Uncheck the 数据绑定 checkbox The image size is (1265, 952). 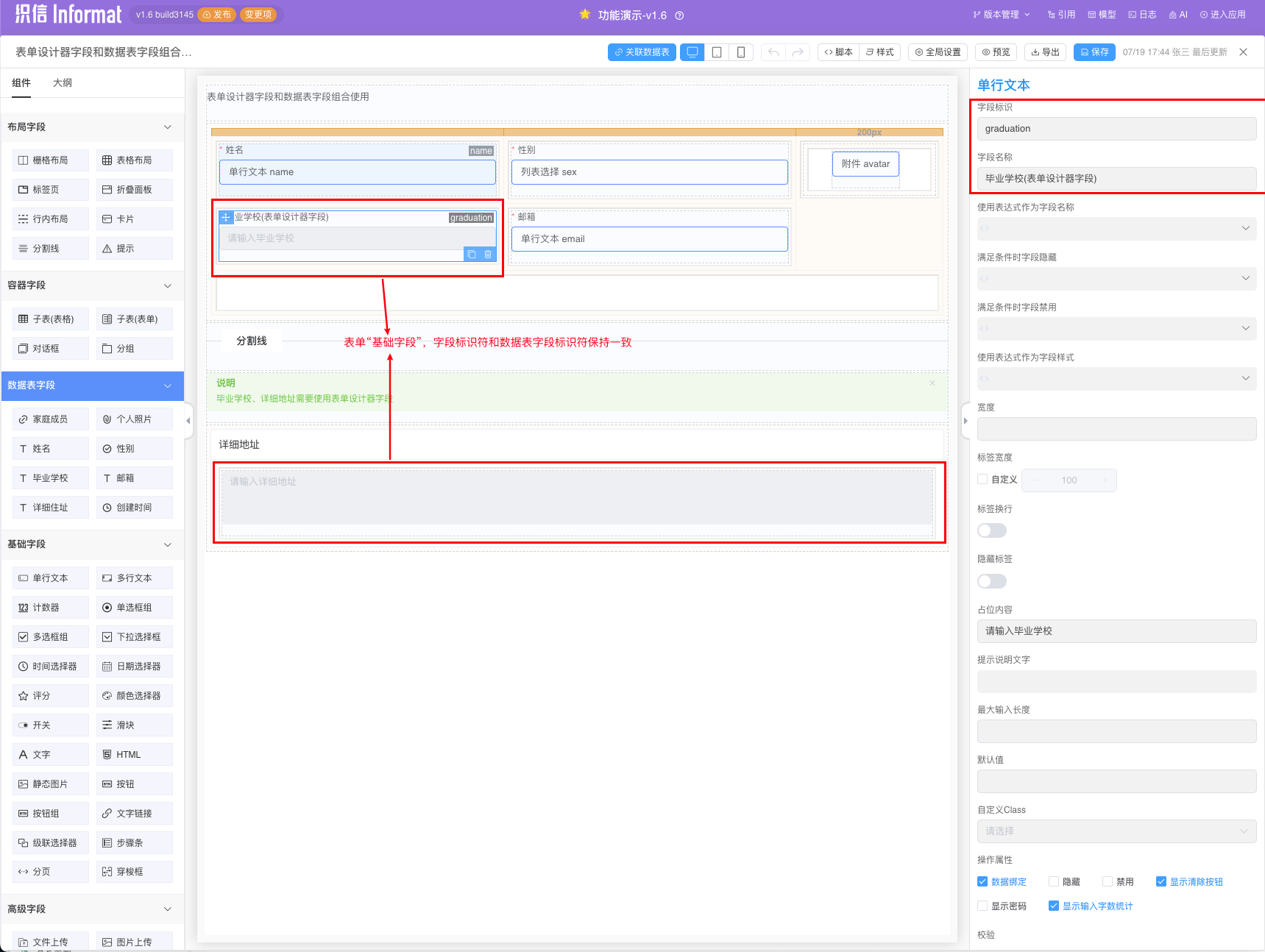982,881
